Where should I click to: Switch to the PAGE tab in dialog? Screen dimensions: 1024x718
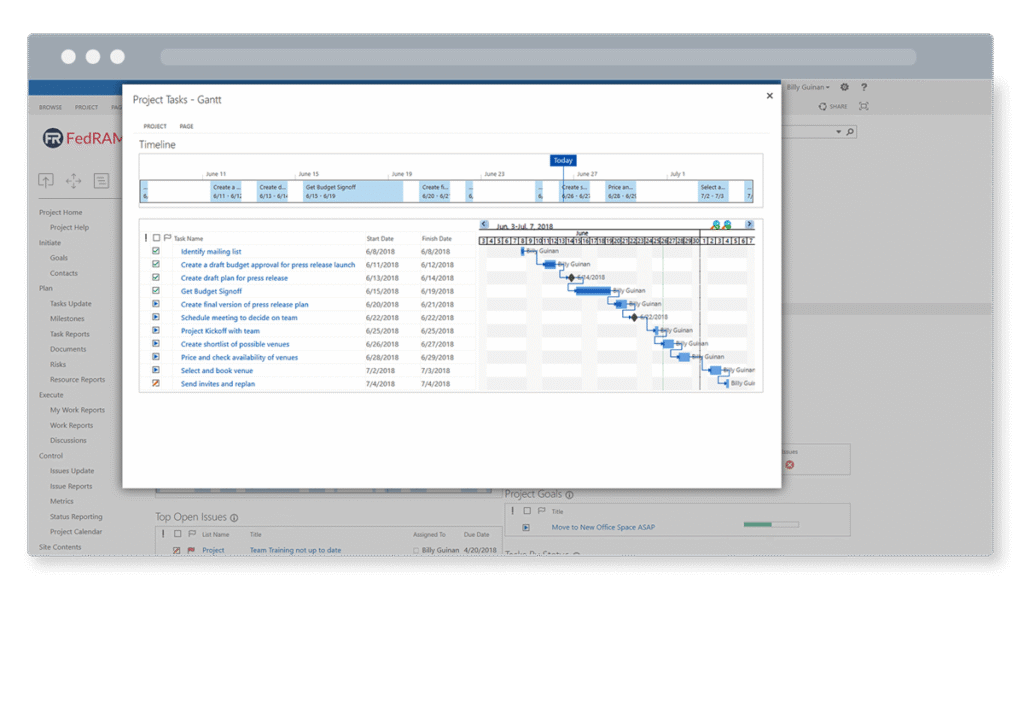click(x=186, y=127)
